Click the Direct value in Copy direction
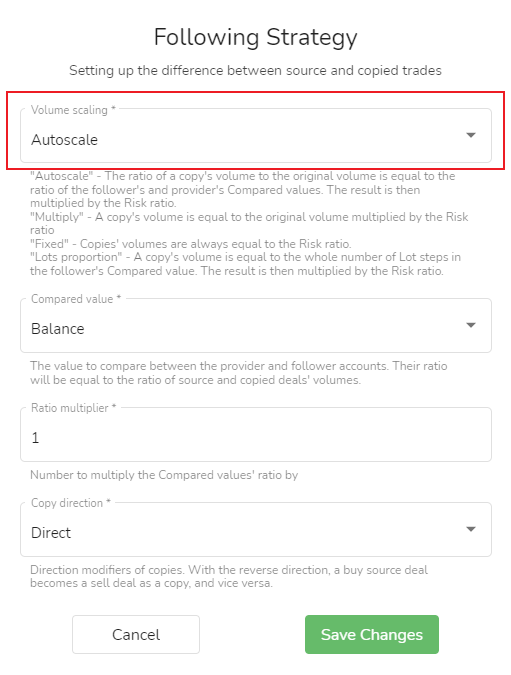 click(51, 533)
